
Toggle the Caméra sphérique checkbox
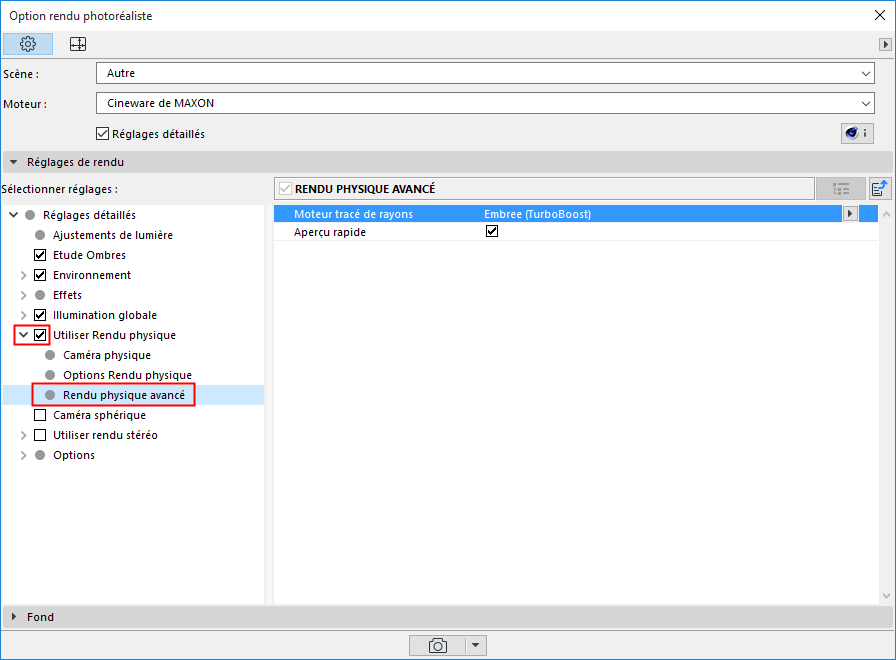pyautogui.click(x=40, y=415)
